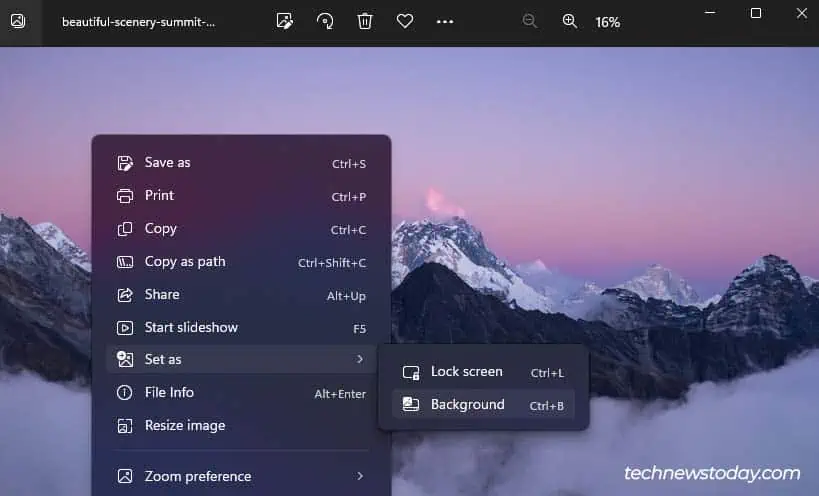Image resolution: width=819 pixels, height=496 pixels.
Task: Expand the Set as submenu arrow
Action: click(360, 359)
